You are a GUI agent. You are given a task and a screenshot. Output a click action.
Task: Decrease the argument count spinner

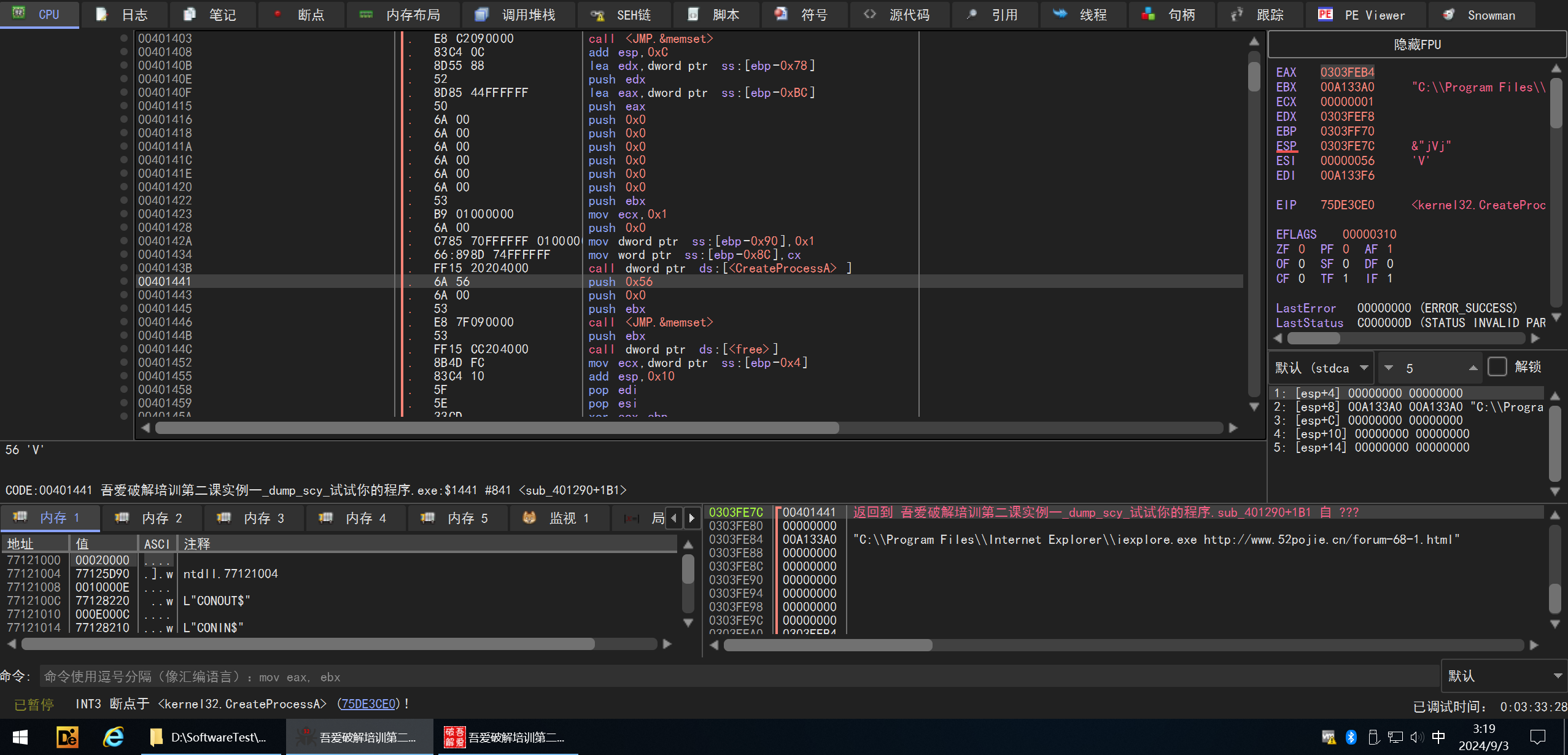click(x=1389, y=368)
